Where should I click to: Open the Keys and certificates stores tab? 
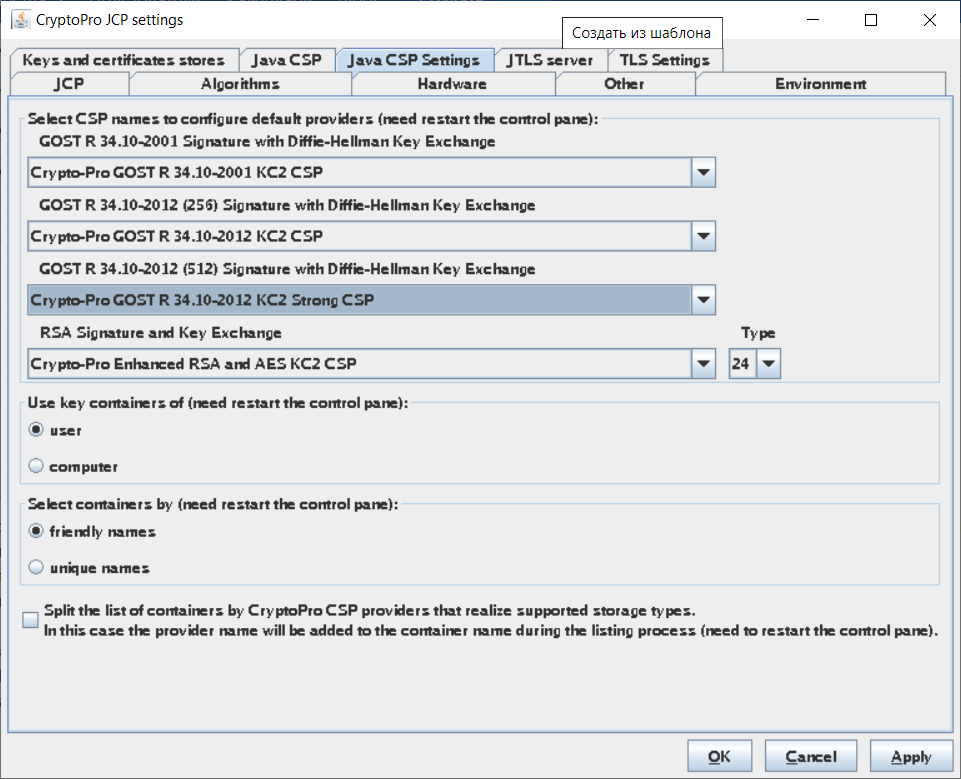(x=124, y=60)
